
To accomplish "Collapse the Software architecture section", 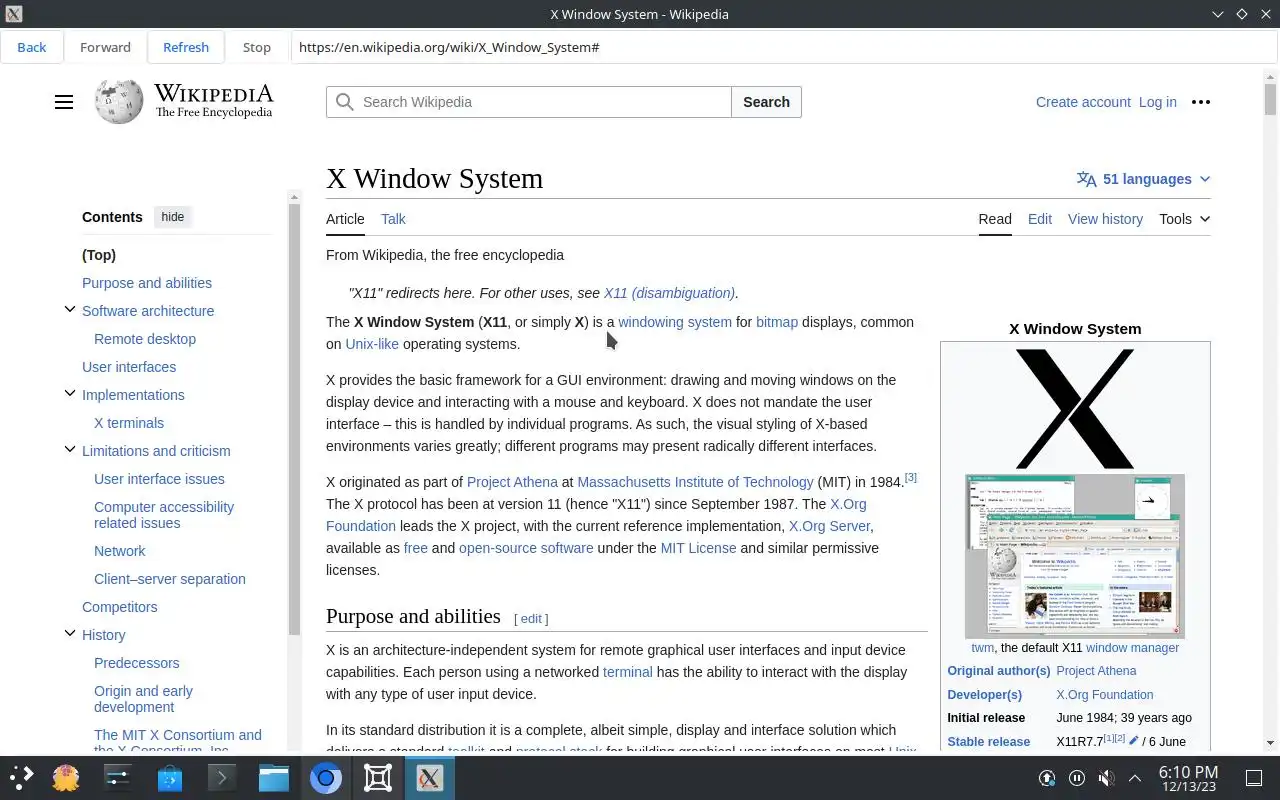I will (x=70, y=310).
